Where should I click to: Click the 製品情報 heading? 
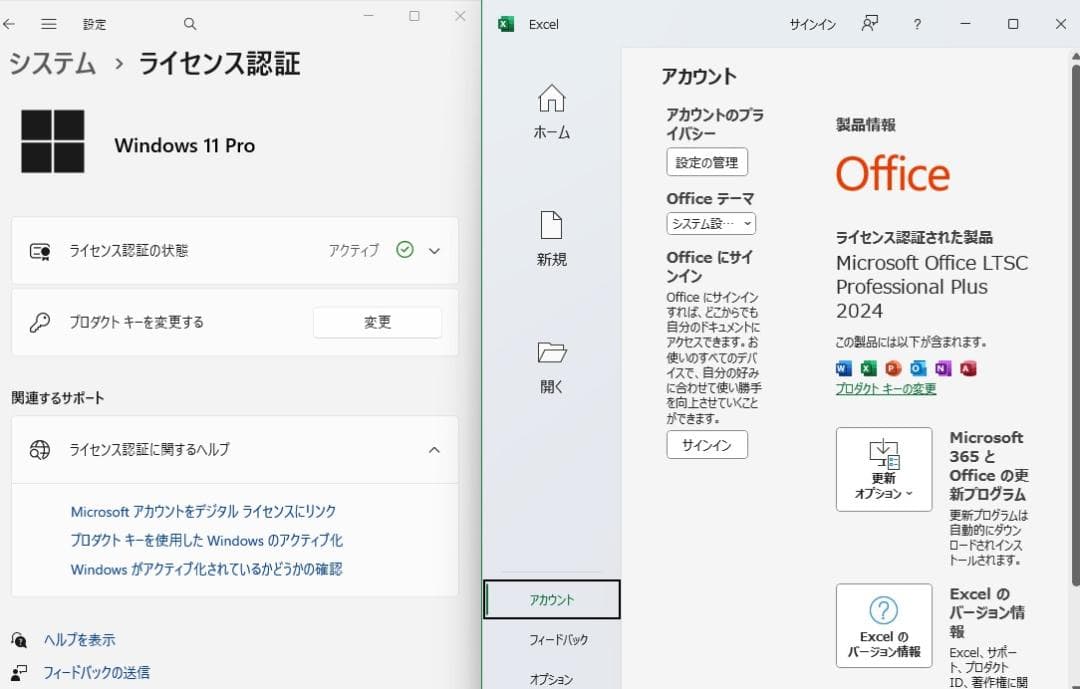[866, 125]
